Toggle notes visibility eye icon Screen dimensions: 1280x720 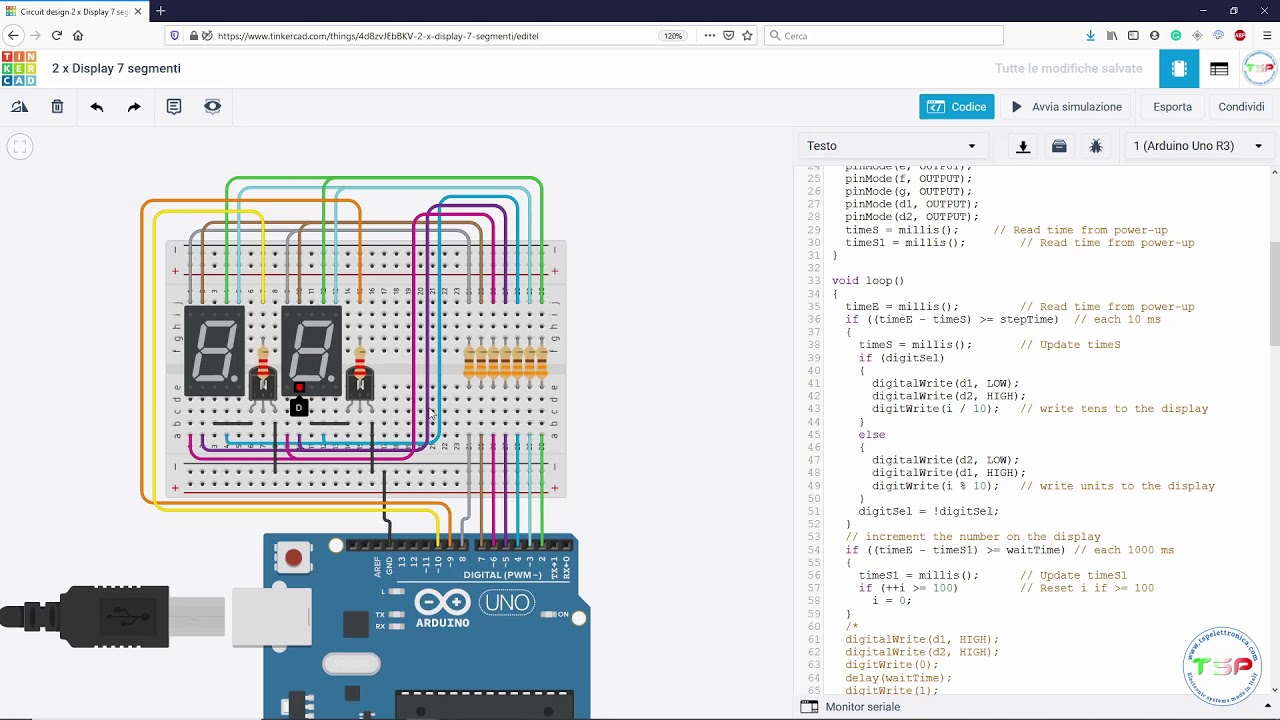pos(212,107)
